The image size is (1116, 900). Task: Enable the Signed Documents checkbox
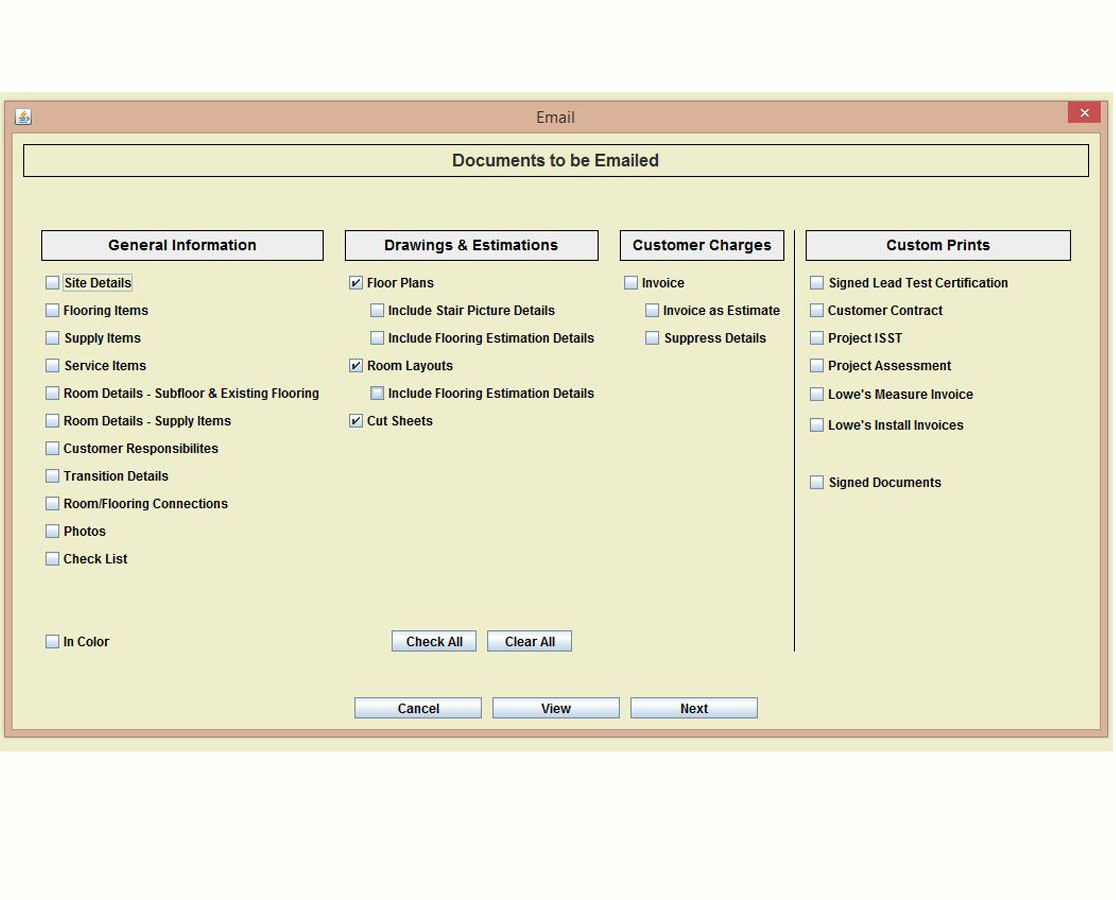coord(817,483)
